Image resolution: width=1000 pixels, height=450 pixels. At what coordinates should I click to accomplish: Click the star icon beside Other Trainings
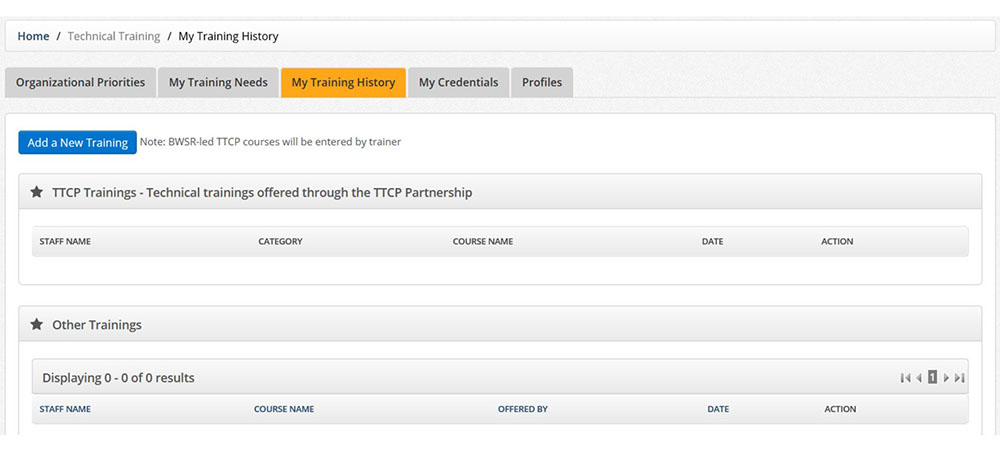37,325
